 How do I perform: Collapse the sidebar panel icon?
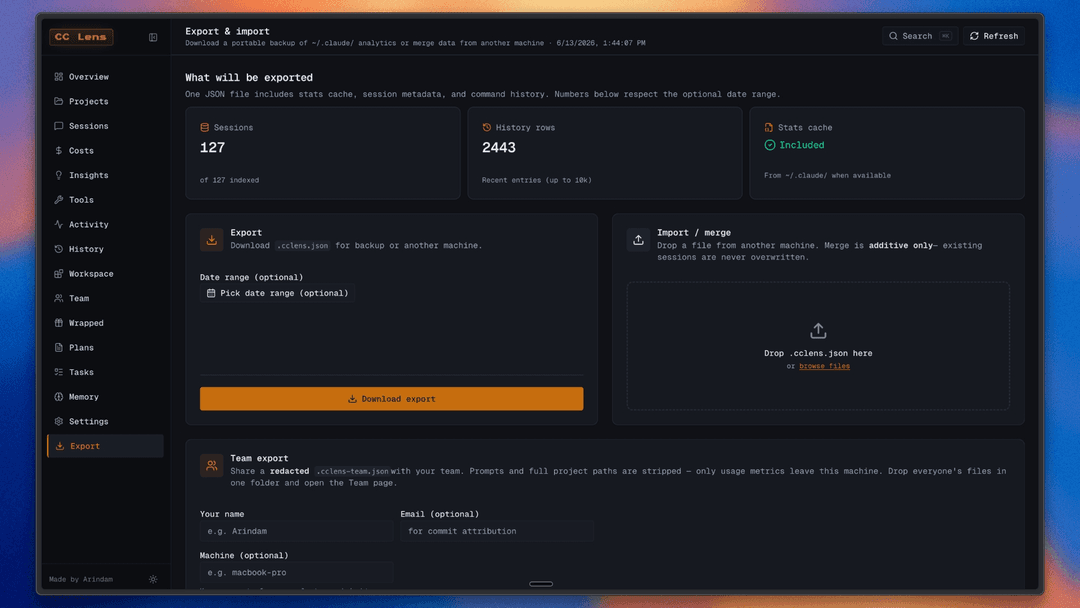click(153, 37)
